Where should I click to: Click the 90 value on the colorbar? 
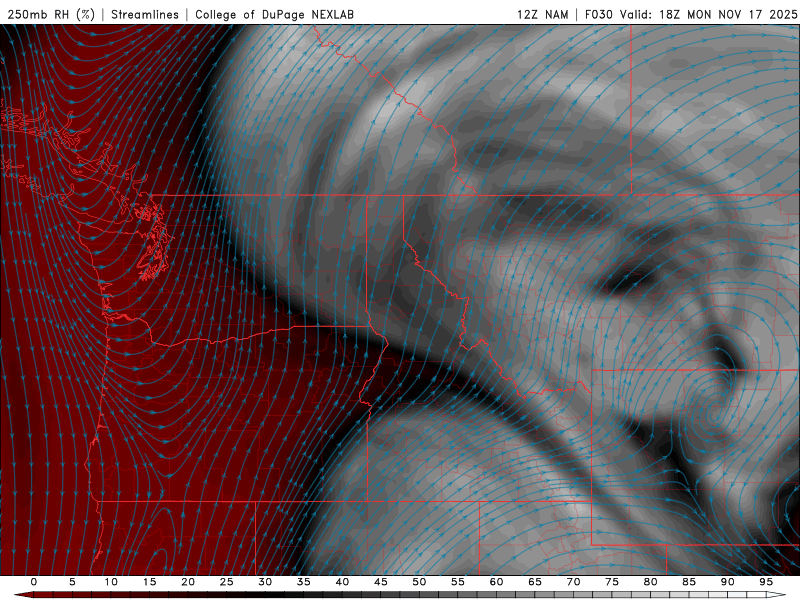pos(727,582)
